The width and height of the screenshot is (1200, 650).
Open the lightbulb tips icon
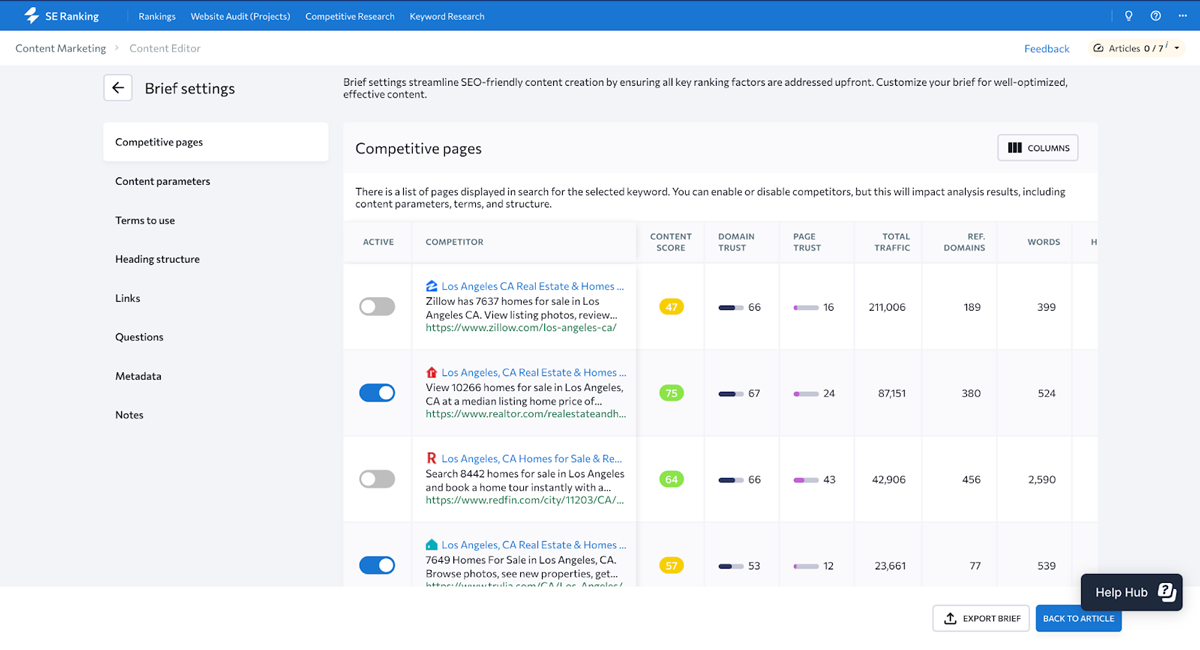coord(1128,16)
